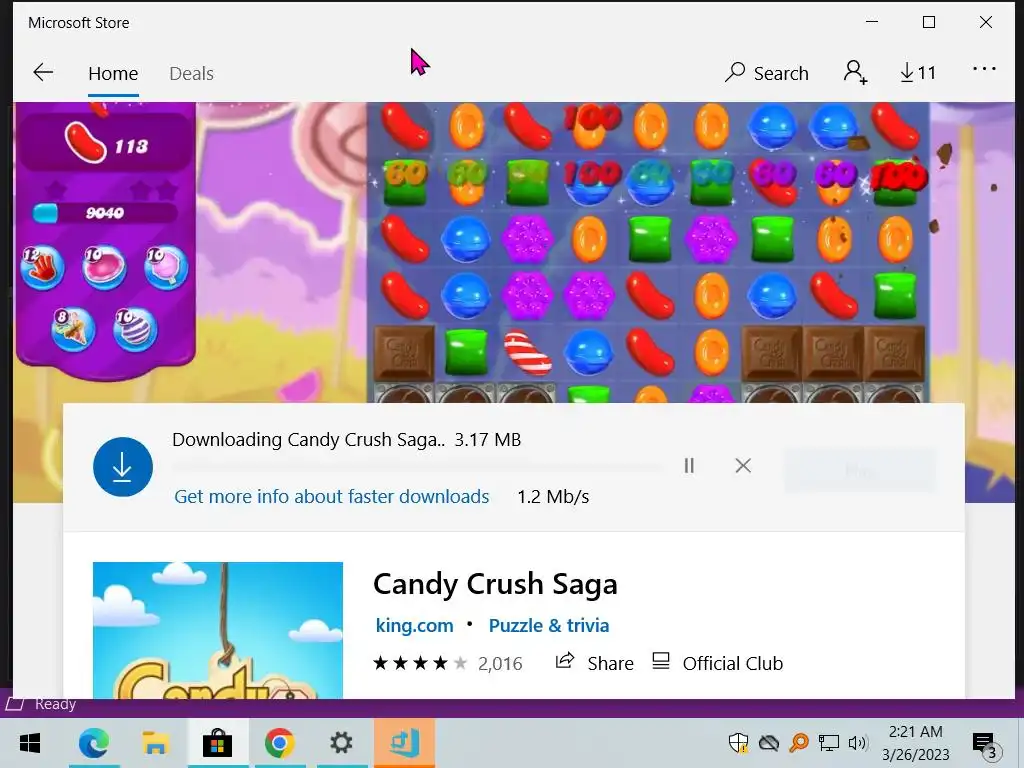Share Candy Crush Saga

coord(594,663)
